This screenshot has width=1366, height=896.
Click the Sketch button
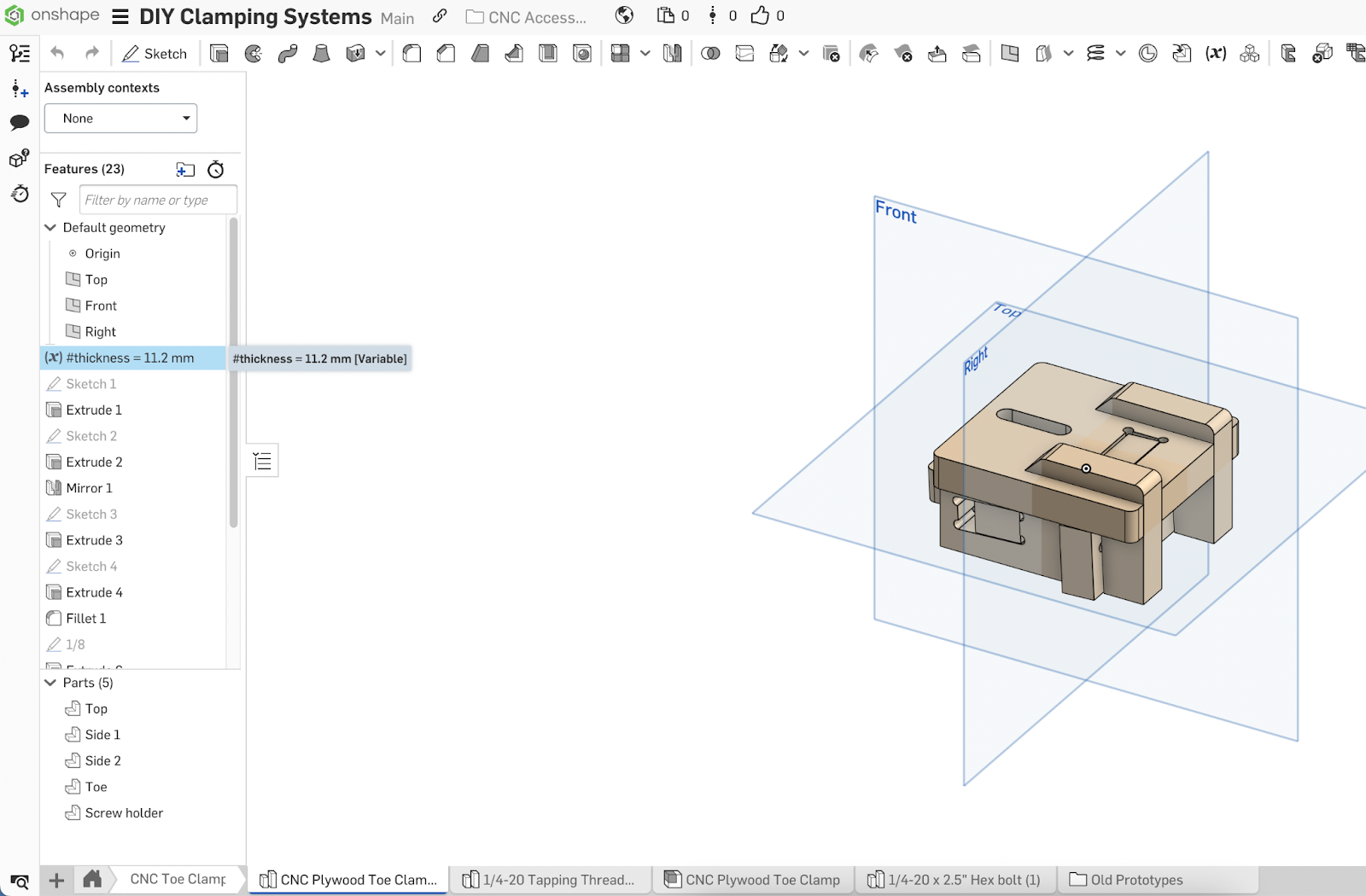(x=155, y=54)
